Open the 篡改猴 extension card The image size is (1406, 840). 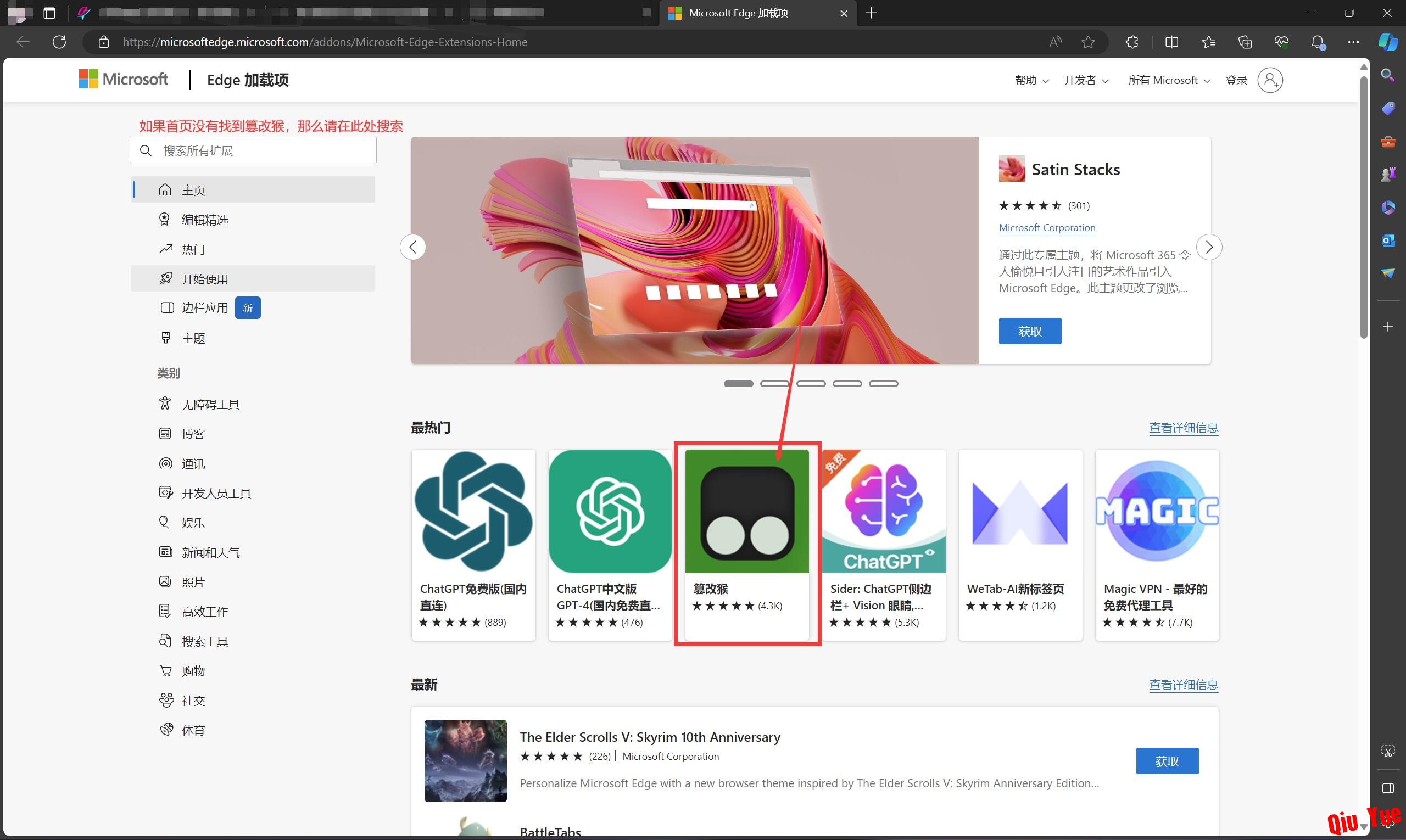(747, 545)
